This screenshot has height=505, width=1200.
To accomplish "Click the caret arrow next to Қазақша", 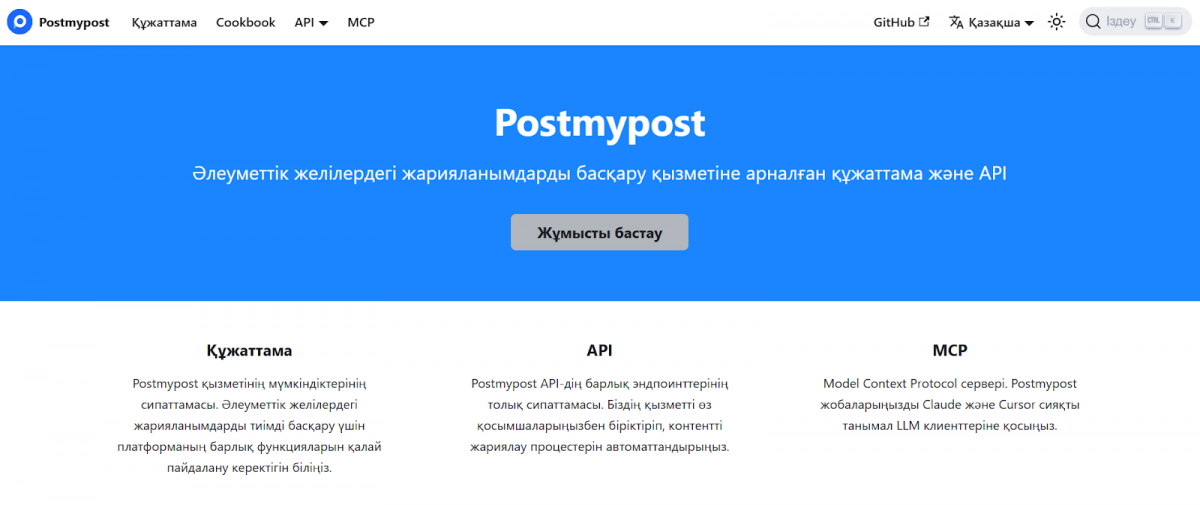I will [x=1029, y=23].
